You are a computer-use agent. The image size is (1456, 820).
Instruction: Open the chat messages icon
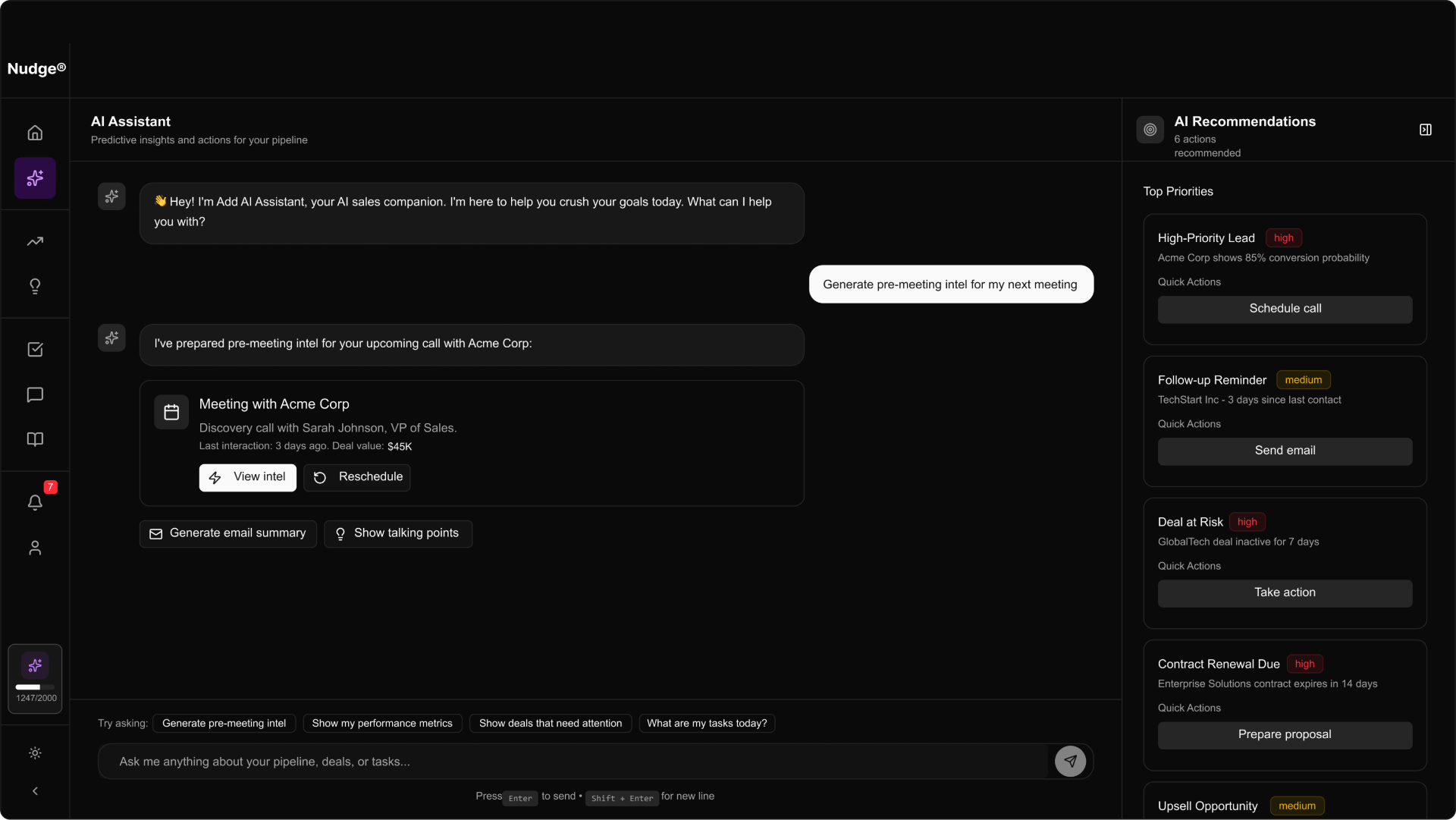[x=35, y=395]
